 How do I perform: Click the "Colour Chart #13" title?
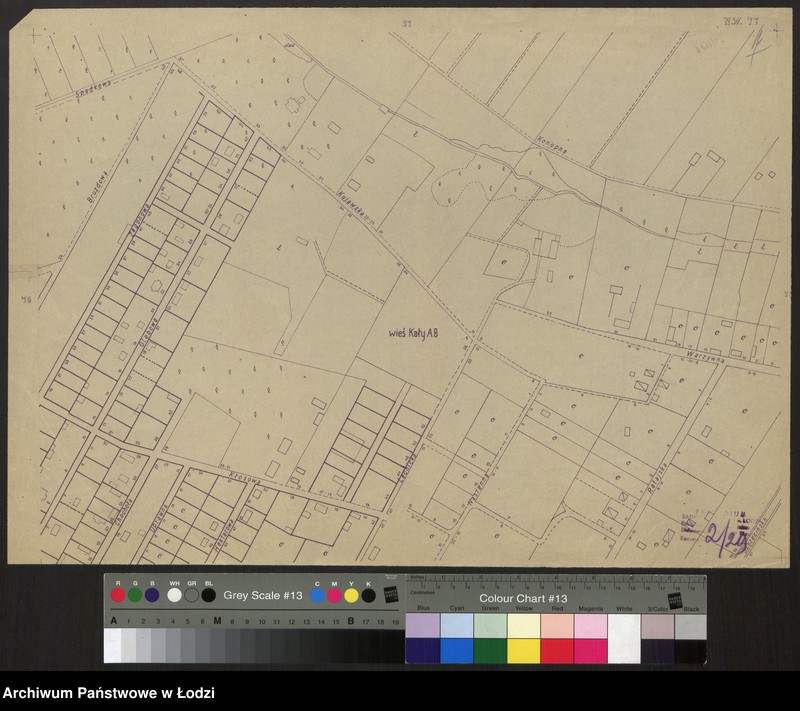pyautogui.click(x=523, y=596)
